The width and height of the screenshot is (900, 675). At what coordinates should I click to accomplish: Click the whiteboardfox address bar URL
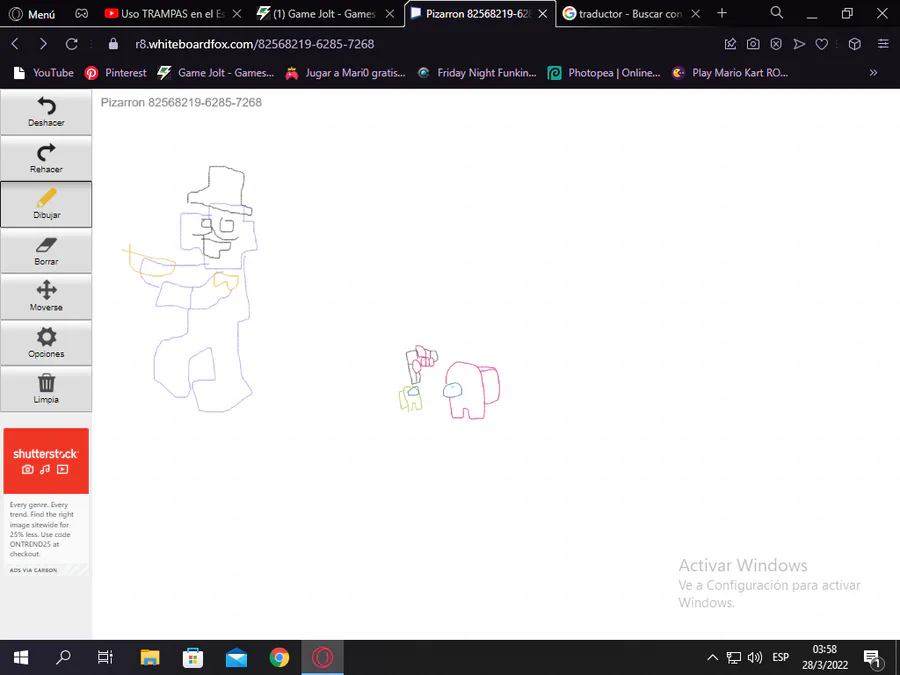tap(254, 44)
